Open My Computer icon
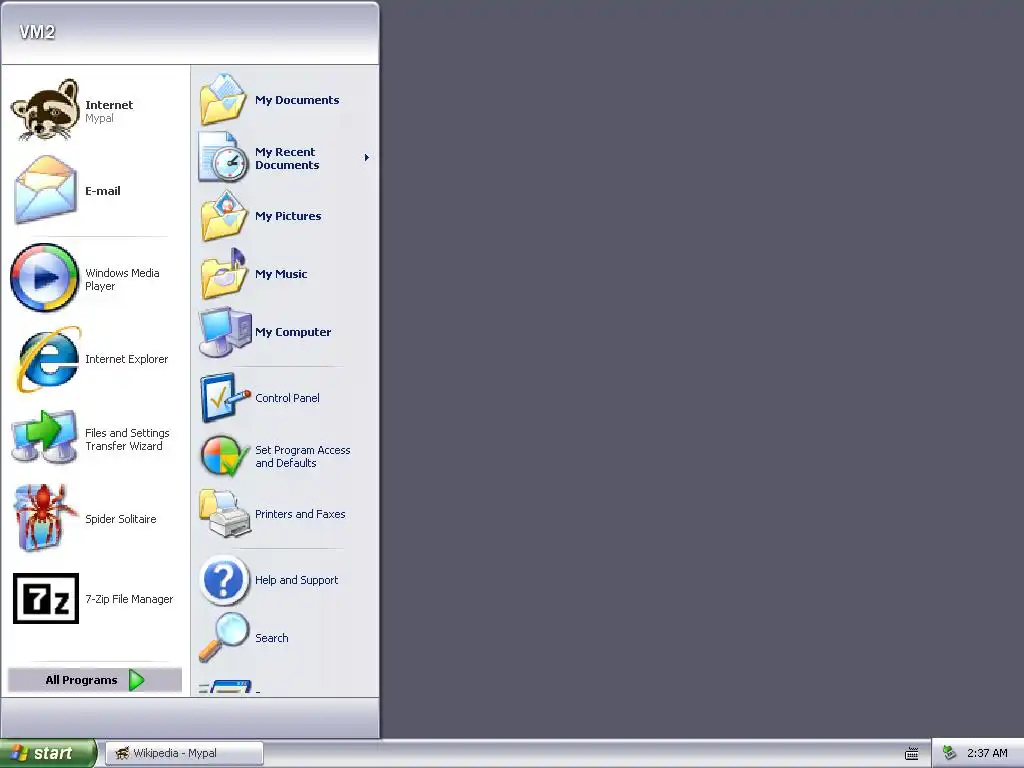 tap(225, 332)
